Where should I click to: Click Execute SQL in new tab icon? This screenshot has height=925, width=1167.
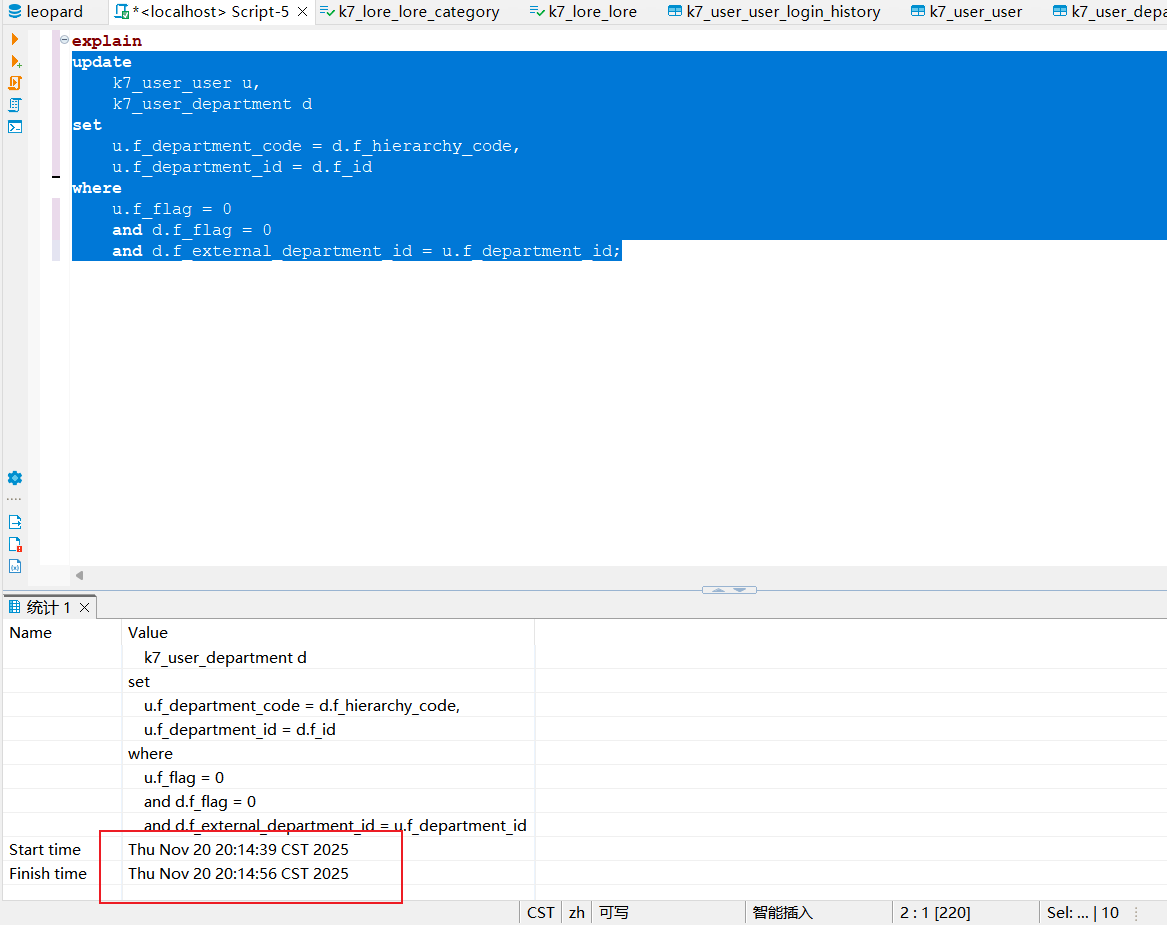pyautogui.click(x=15, y=61)
